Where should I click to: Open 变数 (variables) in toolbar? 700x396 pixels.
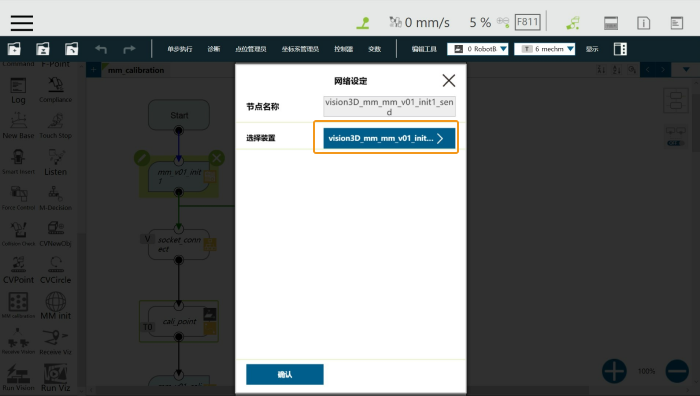tap(375, 49)
